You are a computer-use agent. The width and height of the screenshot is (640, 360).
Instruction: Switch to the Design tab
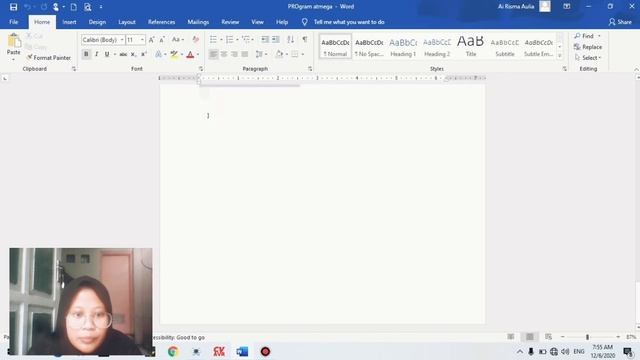[x=97, y=22]
